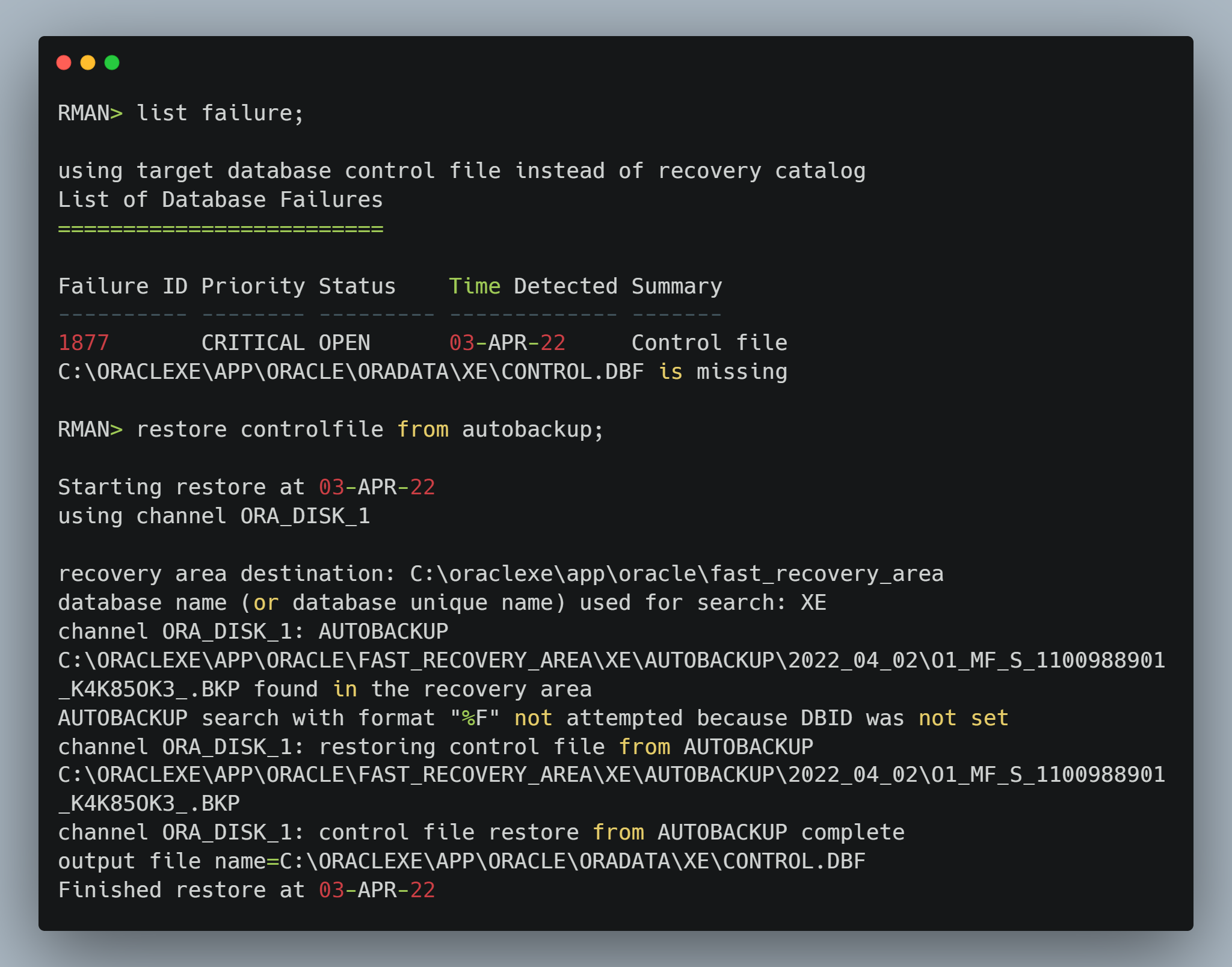Click the 'Time Detected' column header
This screenshot has width=1232, height=967.
coord(533,286)
